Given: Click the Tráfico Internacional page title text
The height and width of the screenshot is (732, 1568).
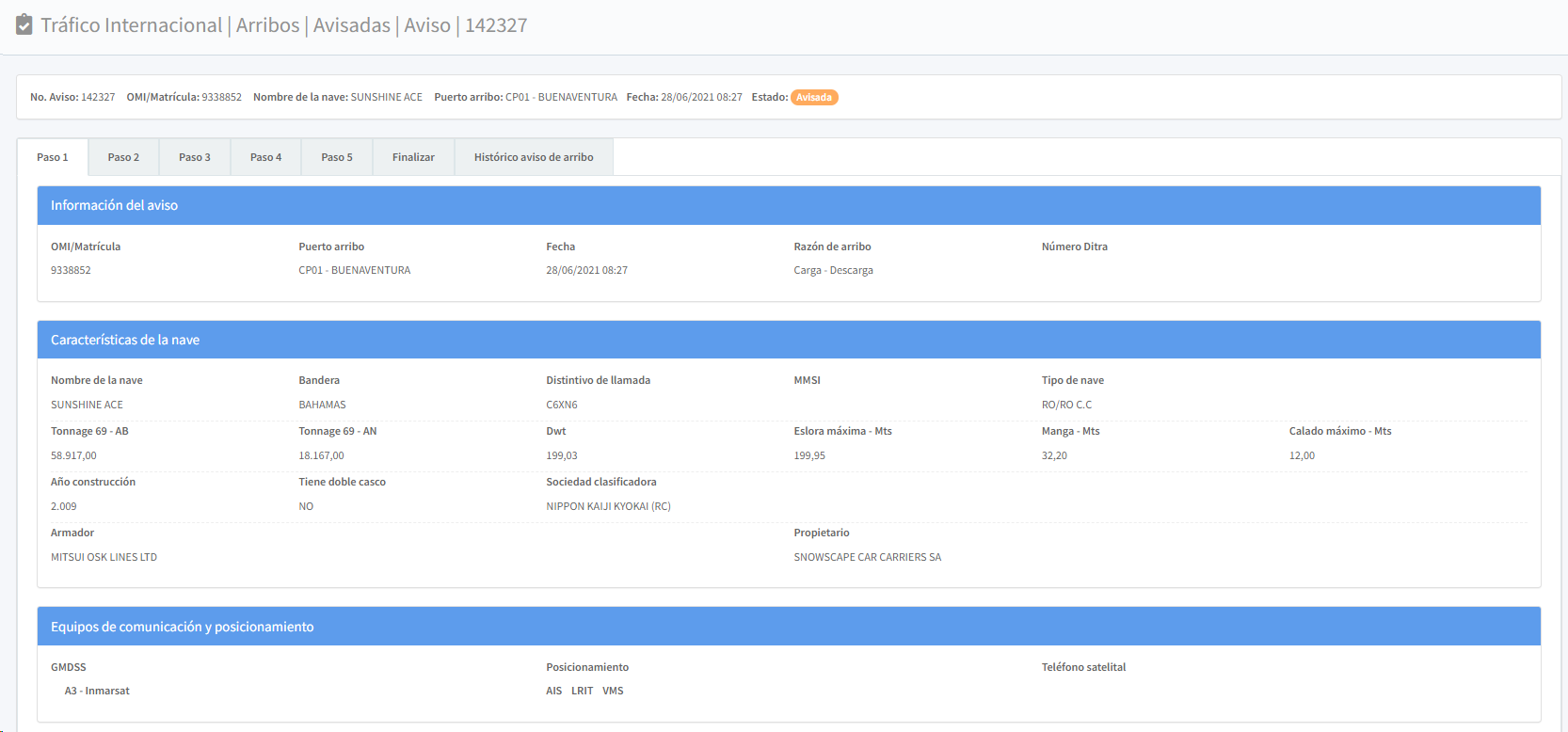Looking at the screenshot, I should coord(132,25).
